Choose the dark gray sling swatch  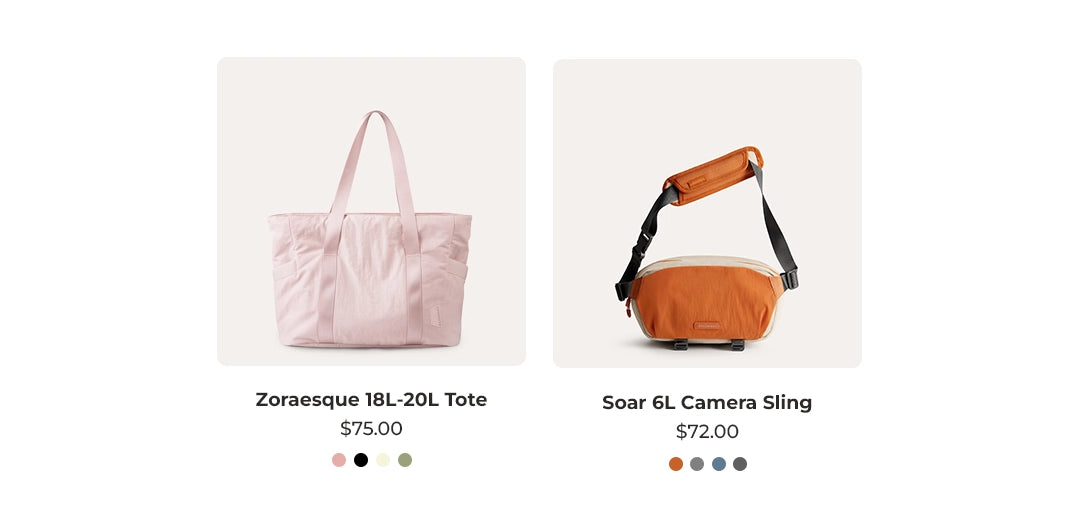[x=740, y=464]
